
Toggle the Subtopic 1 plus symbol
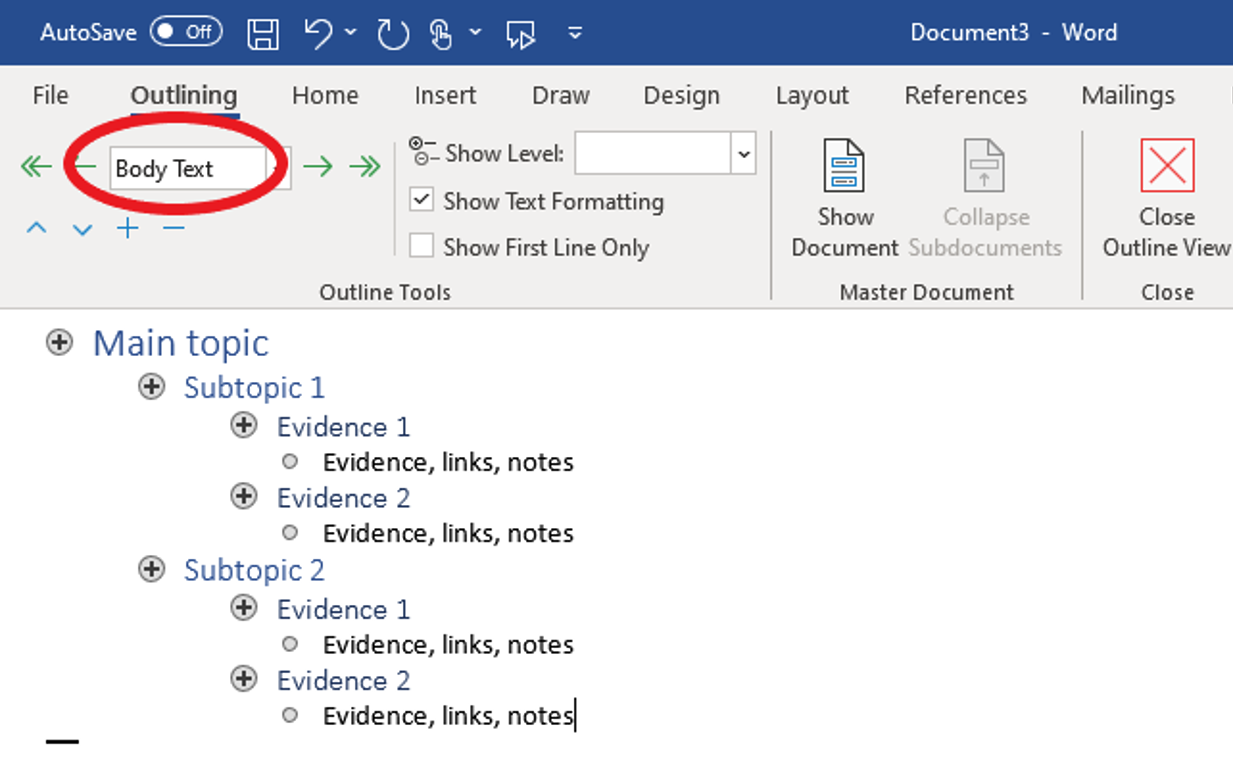pos(151,387)
